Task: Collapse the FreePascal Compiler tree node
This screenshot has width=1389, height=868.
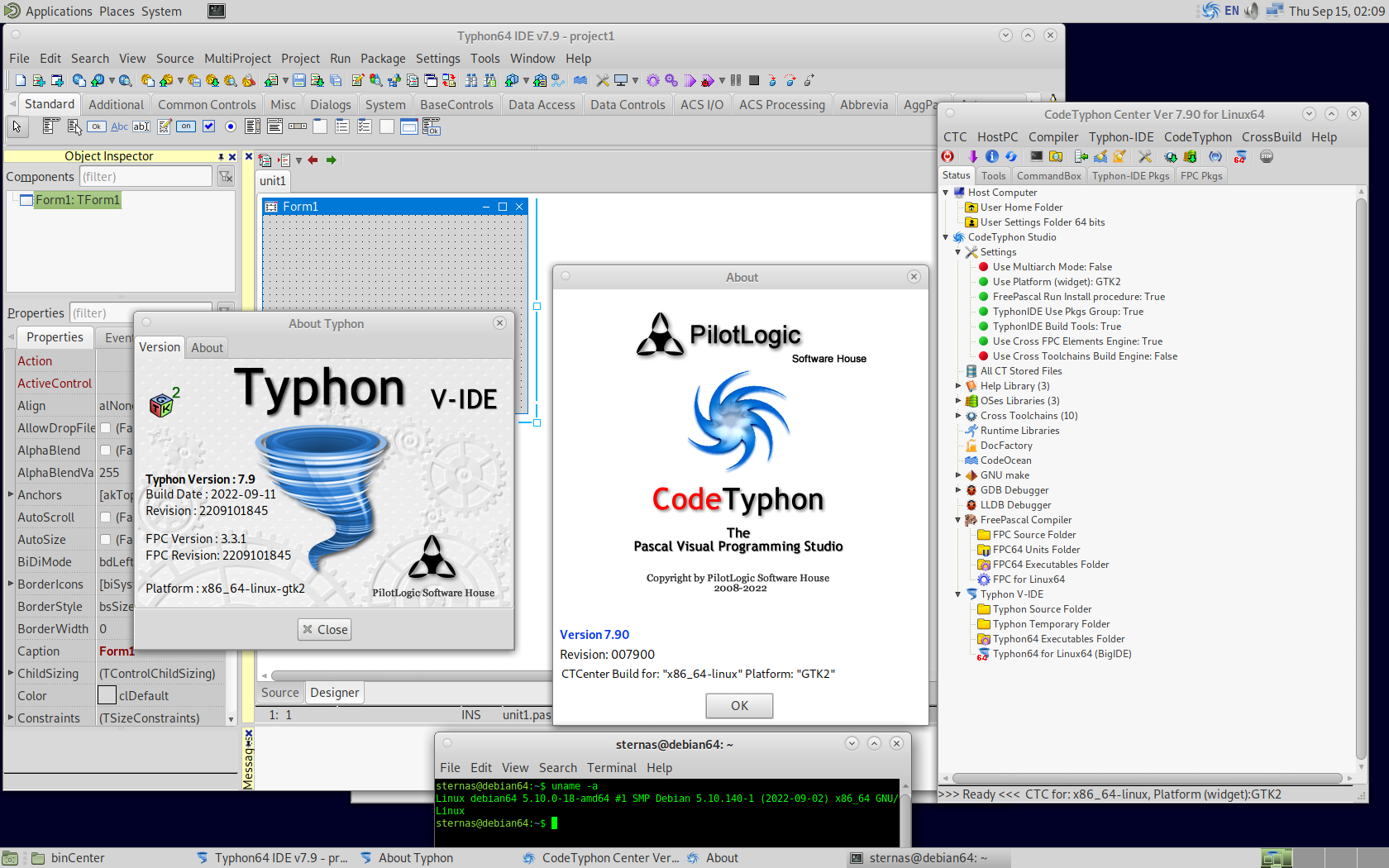Action: [x=958, y=520]
